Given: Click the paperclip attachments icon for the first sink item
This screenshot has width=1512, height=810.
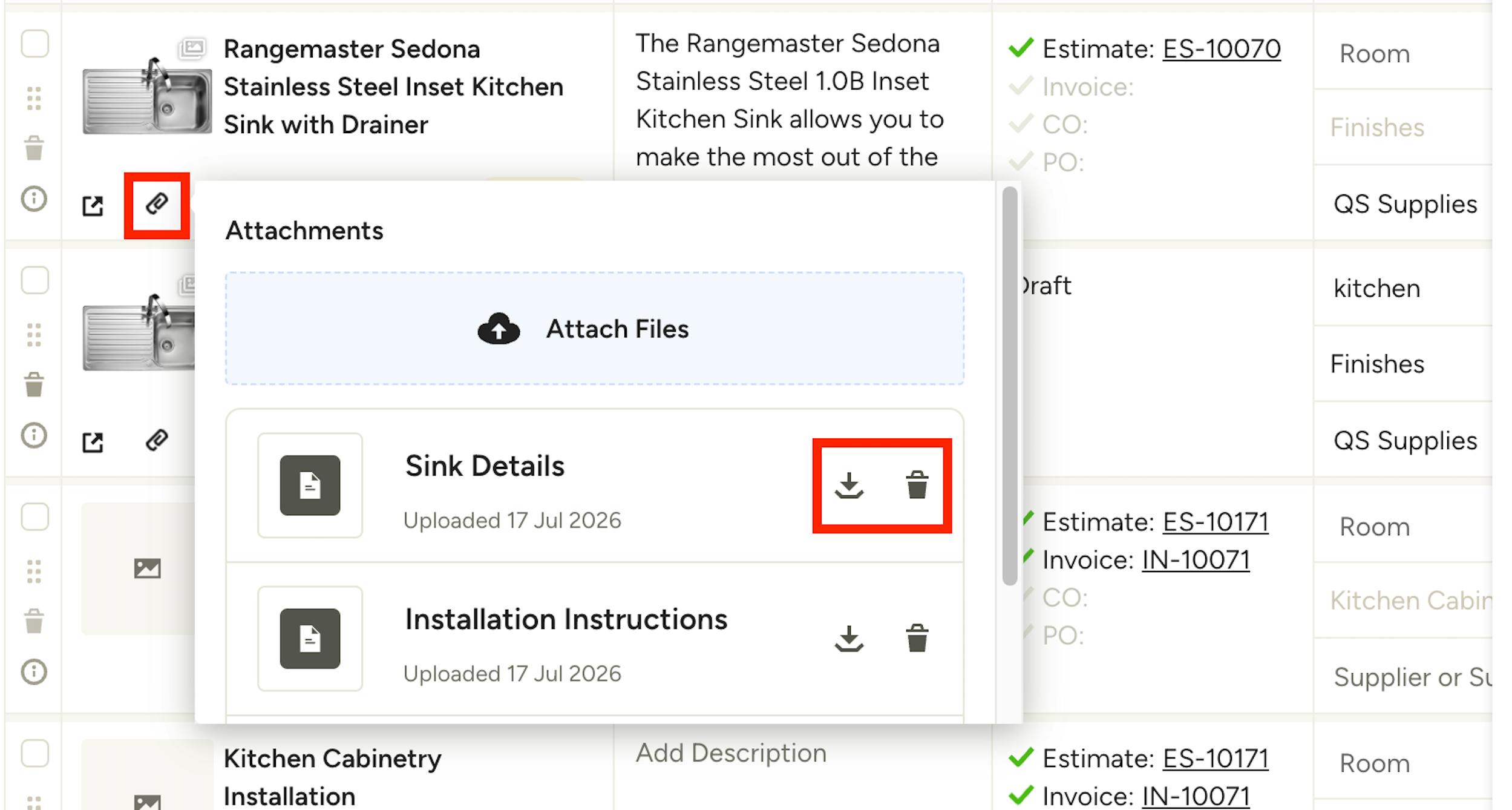Looking at the screenshot, I should (157, 205).
